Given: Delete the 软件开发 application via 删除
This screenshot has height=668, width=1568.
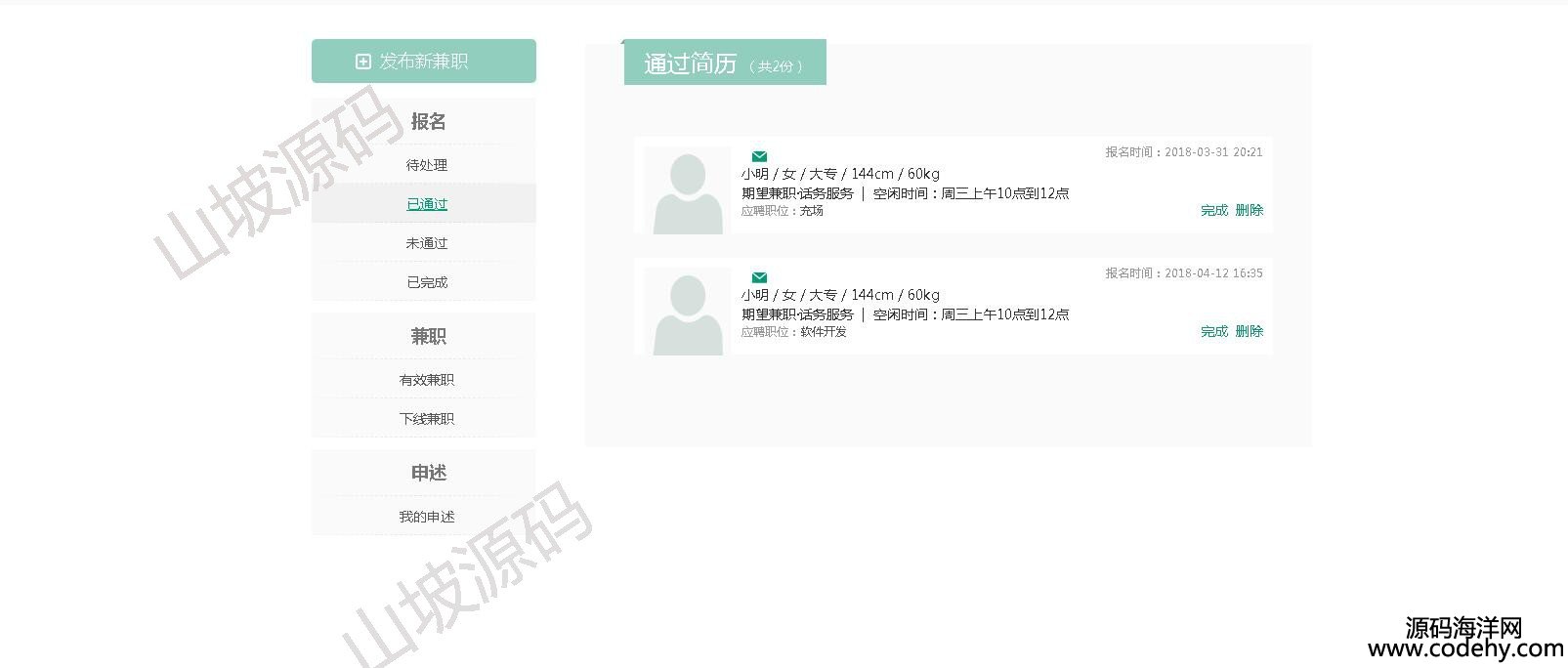Looking at the screenshot, I should pyautogui.click(x=1249, y=331).
